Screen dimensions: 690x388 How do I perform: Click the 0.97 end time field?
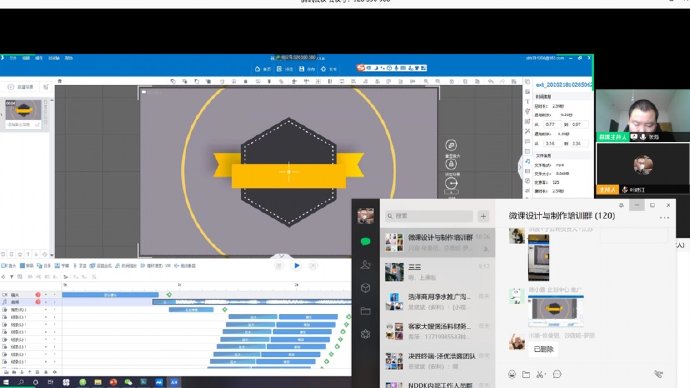(x=579, y=124)
